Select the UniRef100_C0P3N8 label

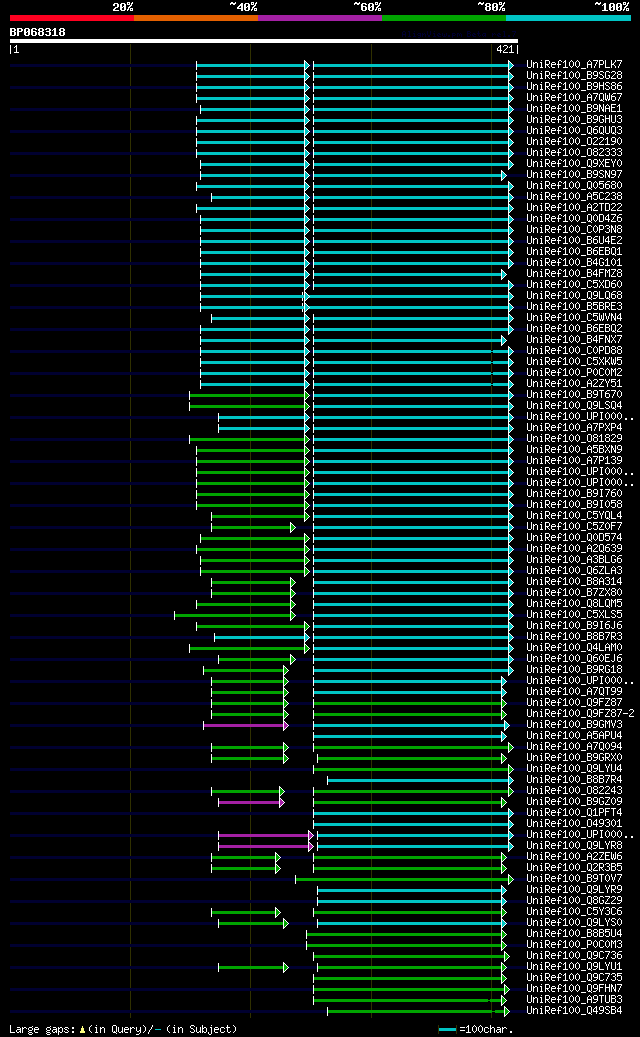pyautogui.click(x=574, y=229)
